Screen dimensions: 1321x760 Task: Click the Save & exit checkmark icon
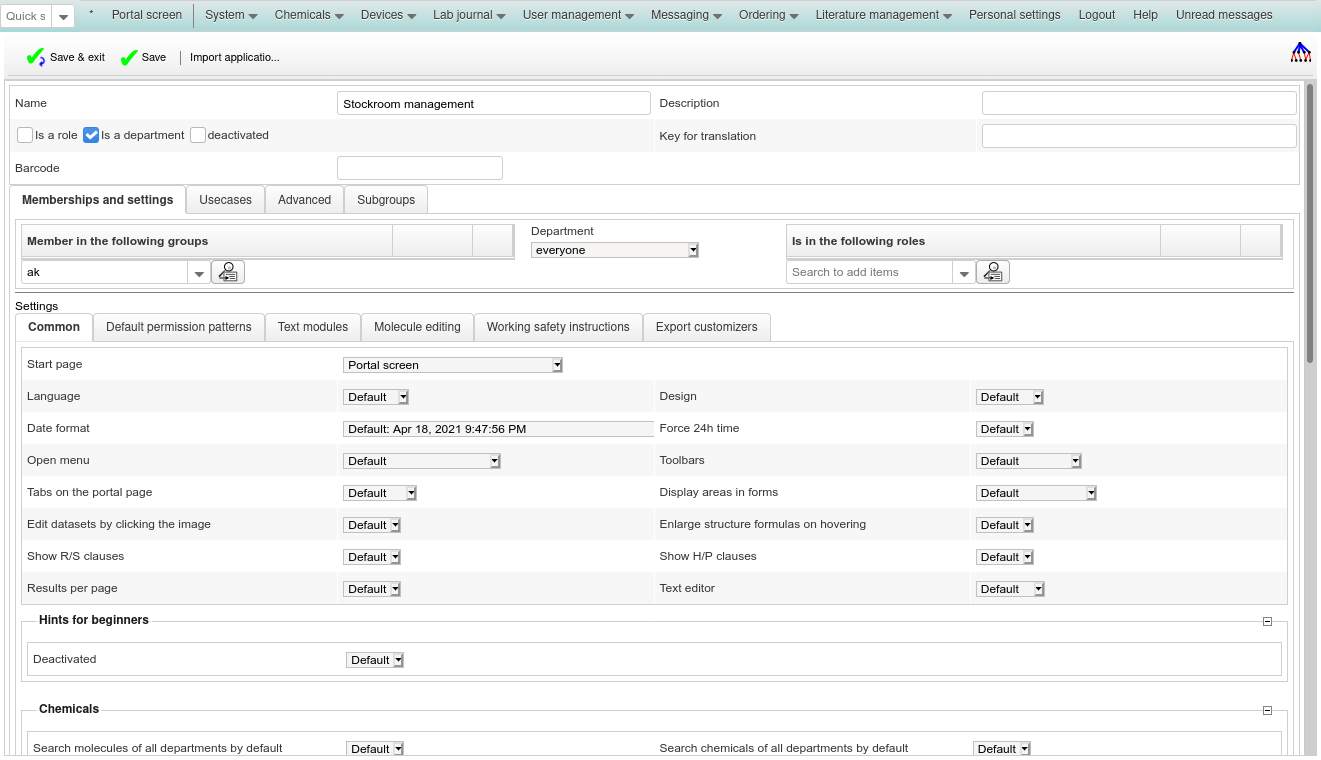[x=36, y=58]
